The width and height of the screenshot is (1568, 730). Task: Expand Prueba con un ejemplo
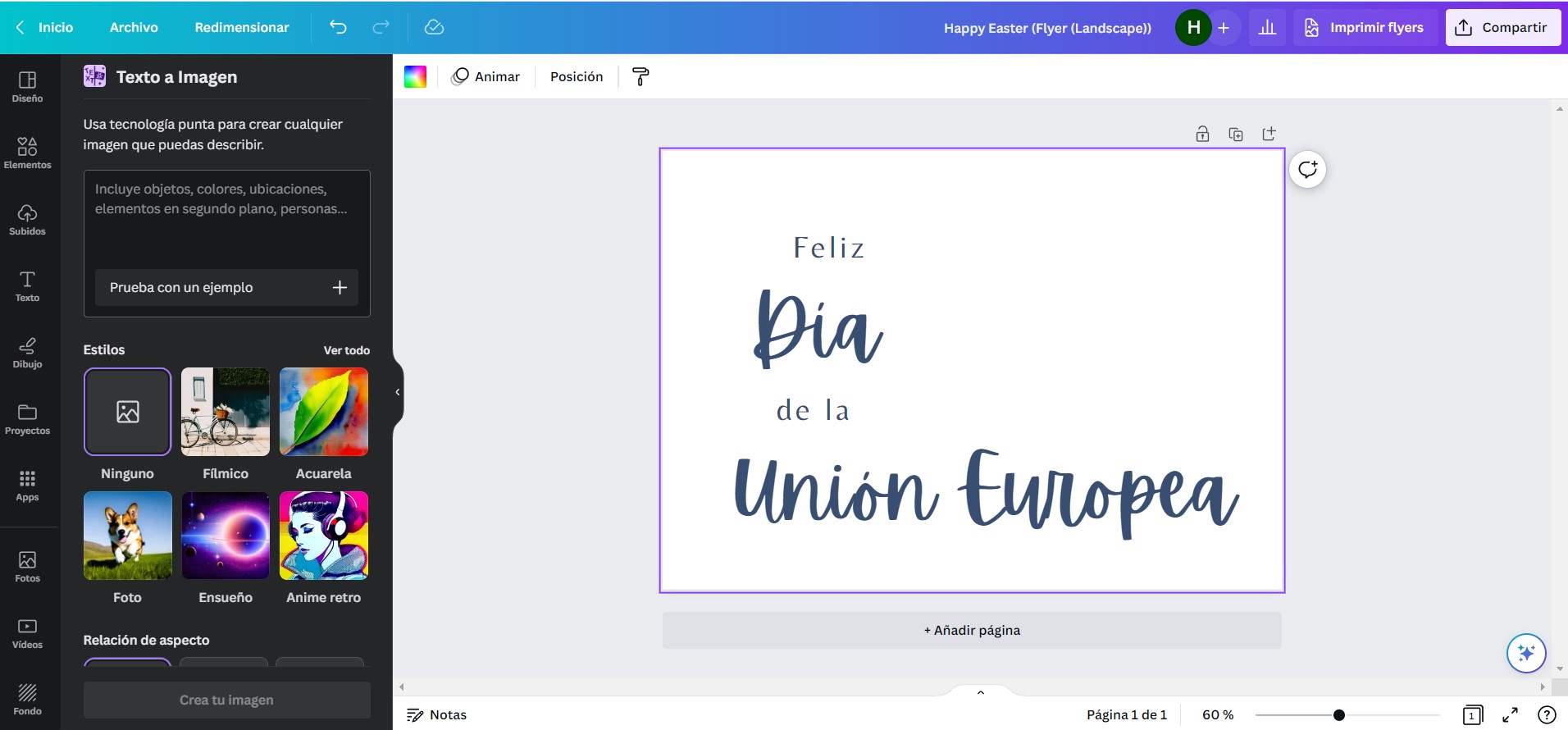click(x=226, y=287)
